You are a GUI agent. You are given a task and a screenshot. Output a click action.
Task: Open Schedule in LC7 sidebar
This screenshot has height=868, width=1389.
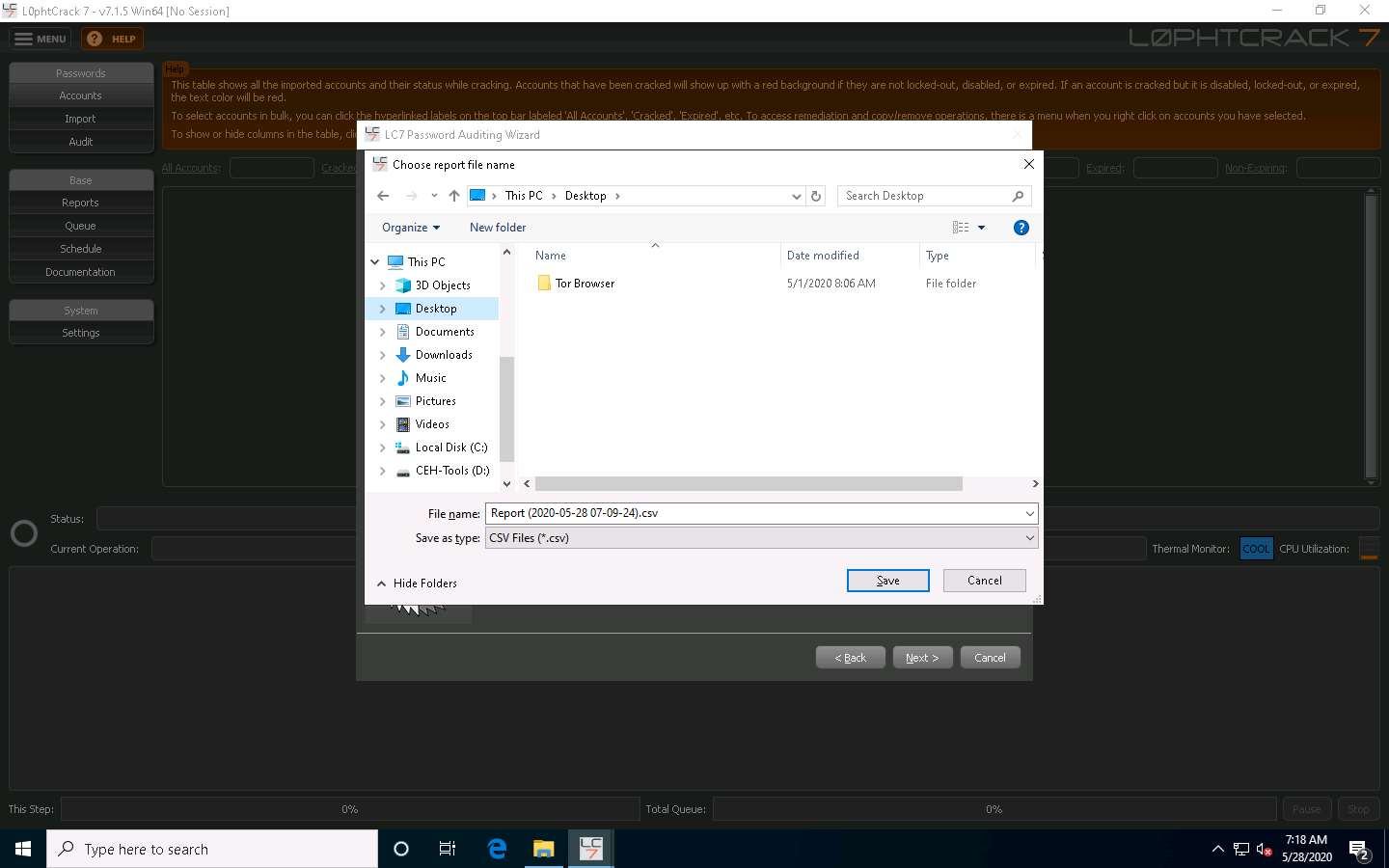coord(81,249)
